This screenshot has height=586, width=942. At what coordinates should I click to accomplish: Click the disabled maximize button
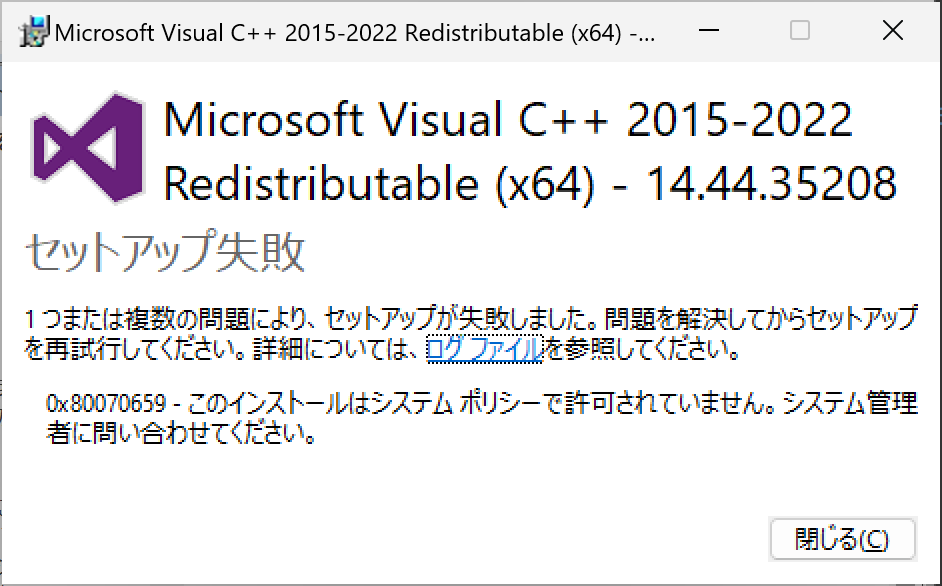pos(800,30)
